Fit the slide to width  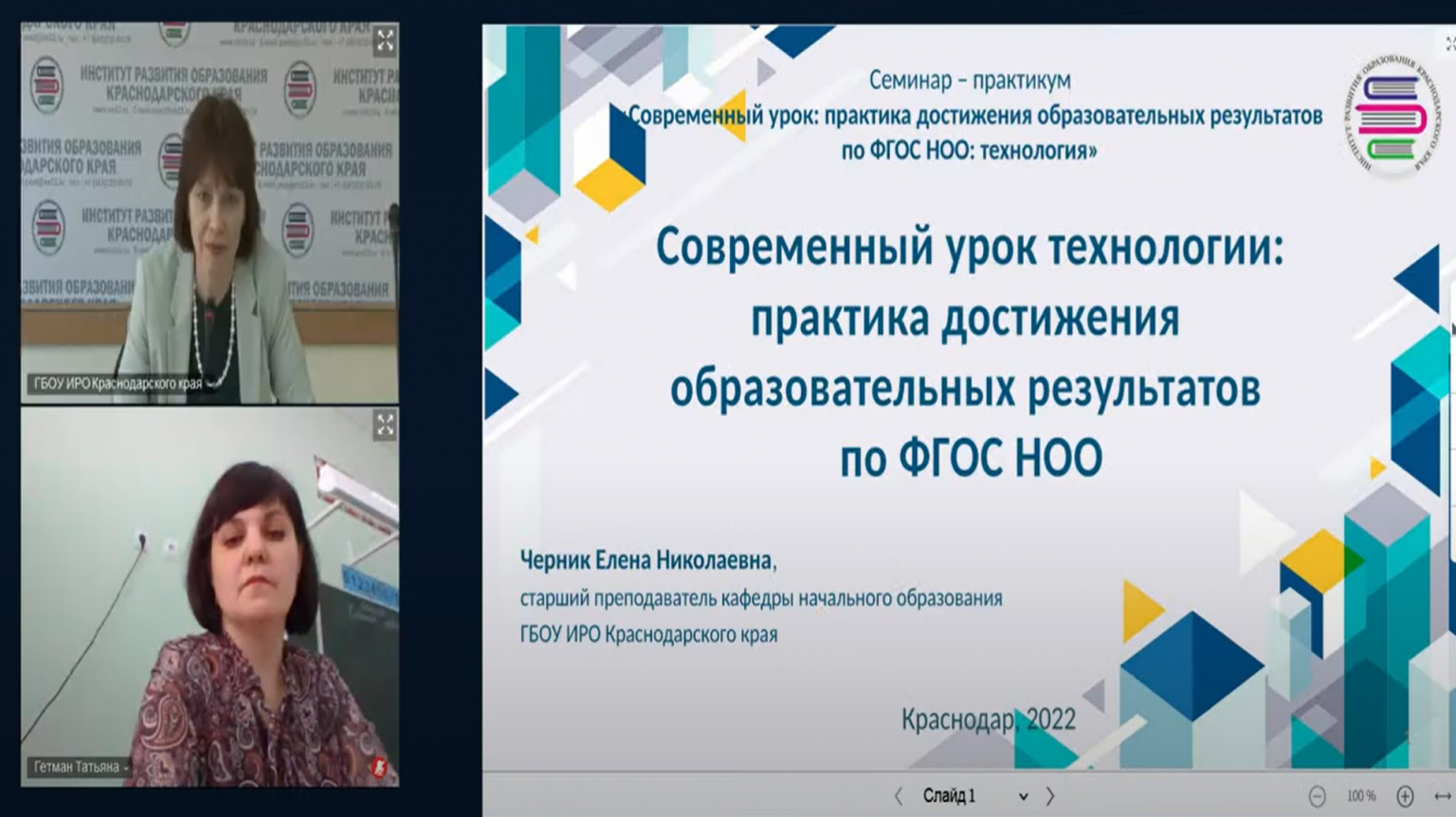1442,797
